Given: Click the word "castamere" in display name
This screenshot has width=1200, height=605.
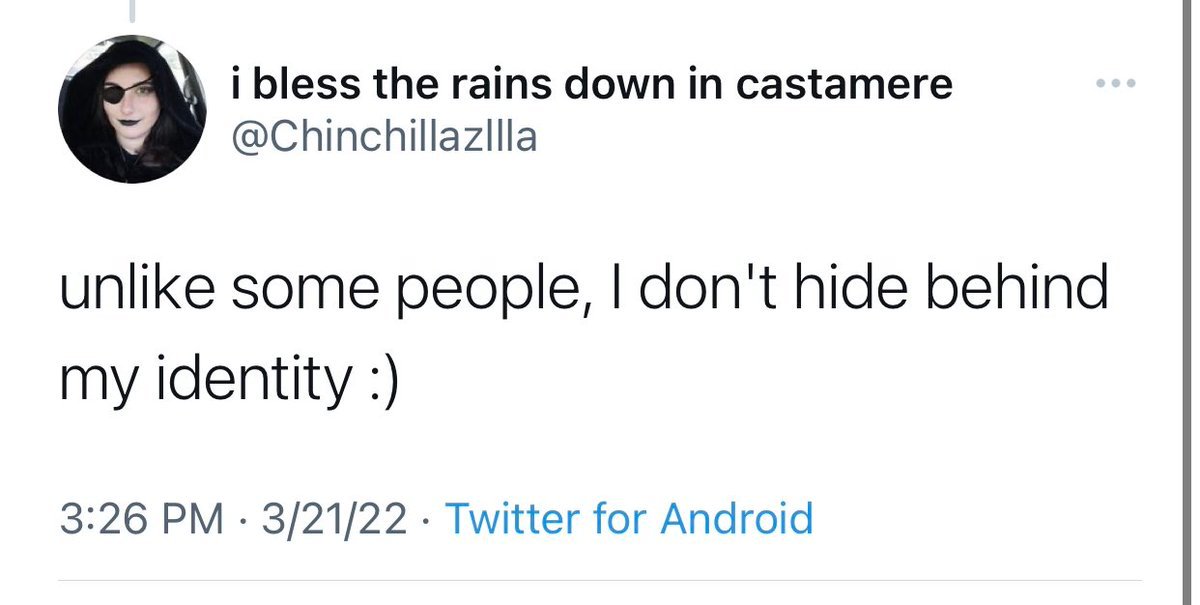Looking at the screenshot, I should (x=844, y=84).
